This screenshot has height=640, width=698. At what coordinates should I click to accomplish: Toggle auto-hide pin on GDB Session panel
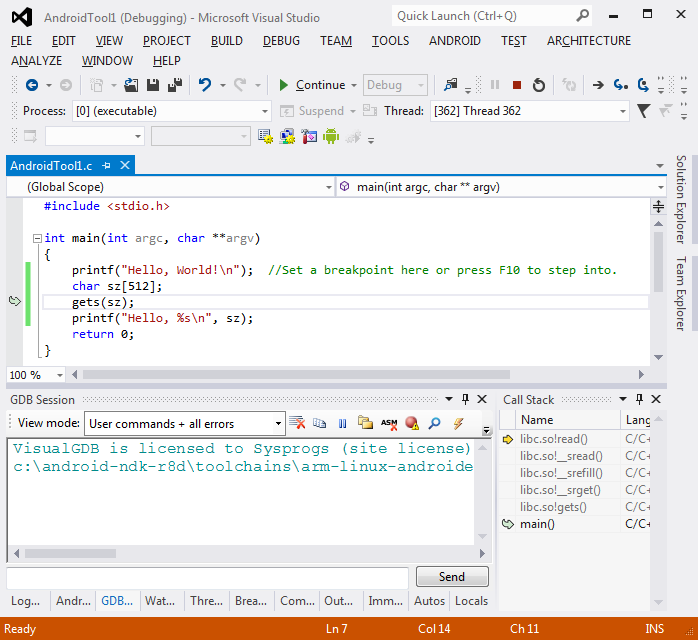[465, 399]
